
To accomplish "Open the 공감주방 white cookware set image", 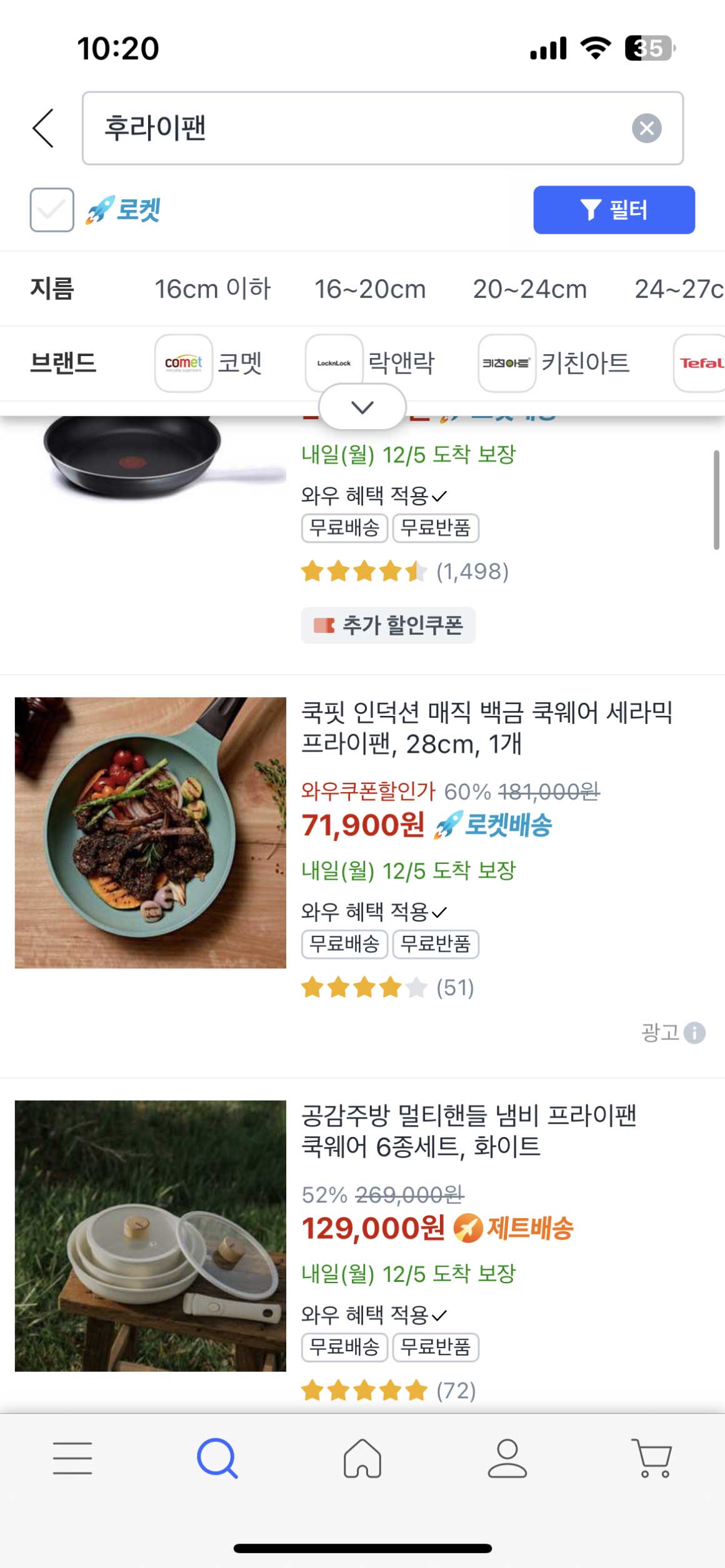I will coord(151,1236).
